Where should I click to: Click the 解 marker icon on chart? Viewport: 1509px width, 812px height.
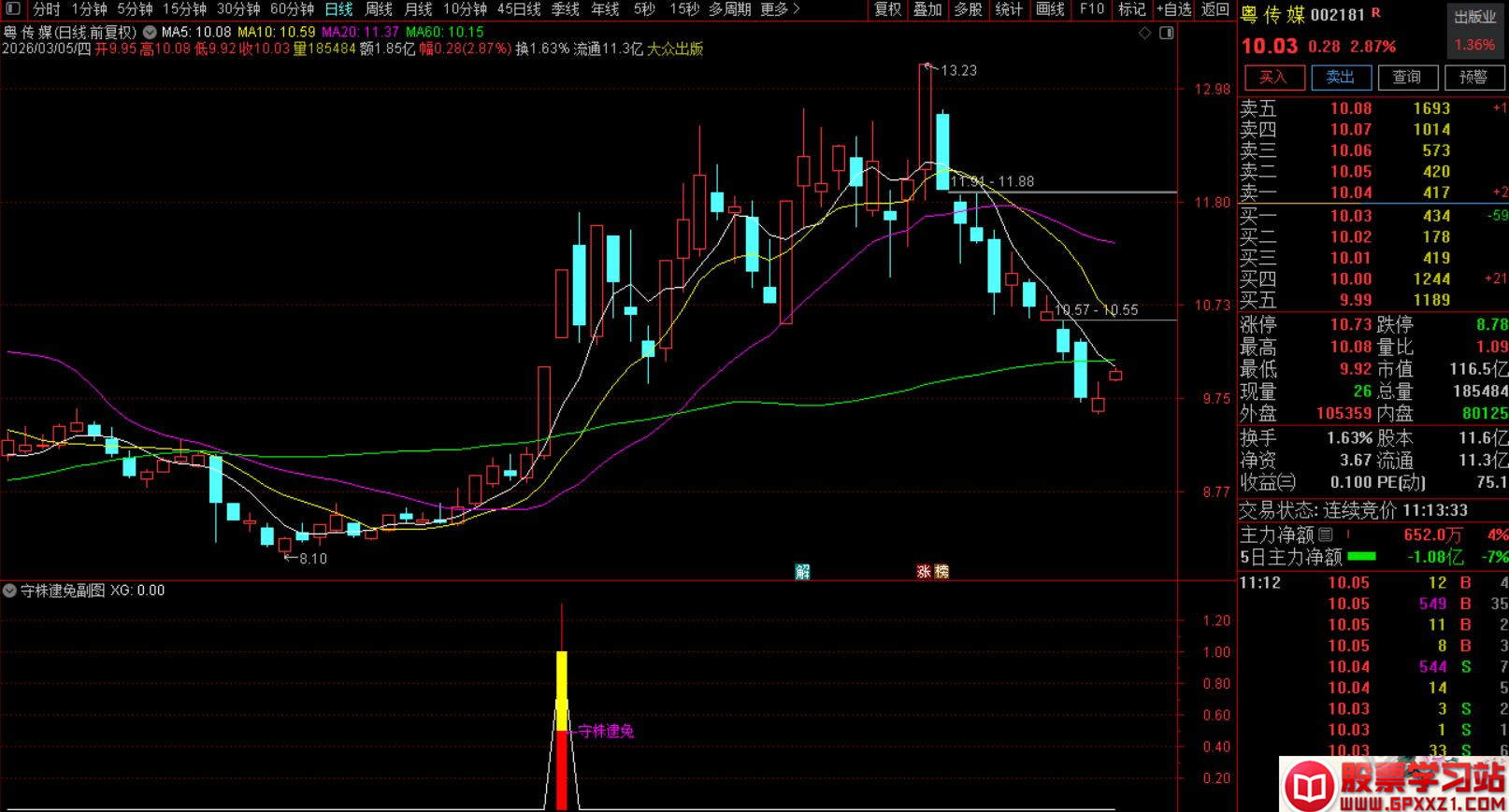pos(802,572)
